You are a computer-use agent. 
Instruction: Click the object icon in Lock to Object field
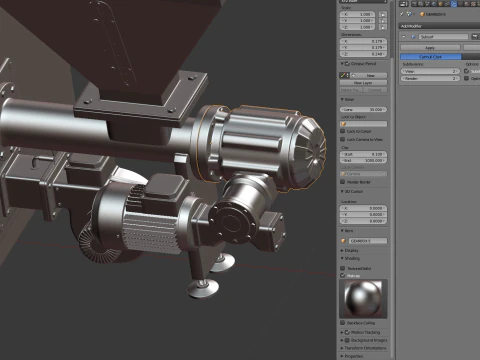(344, 124)
